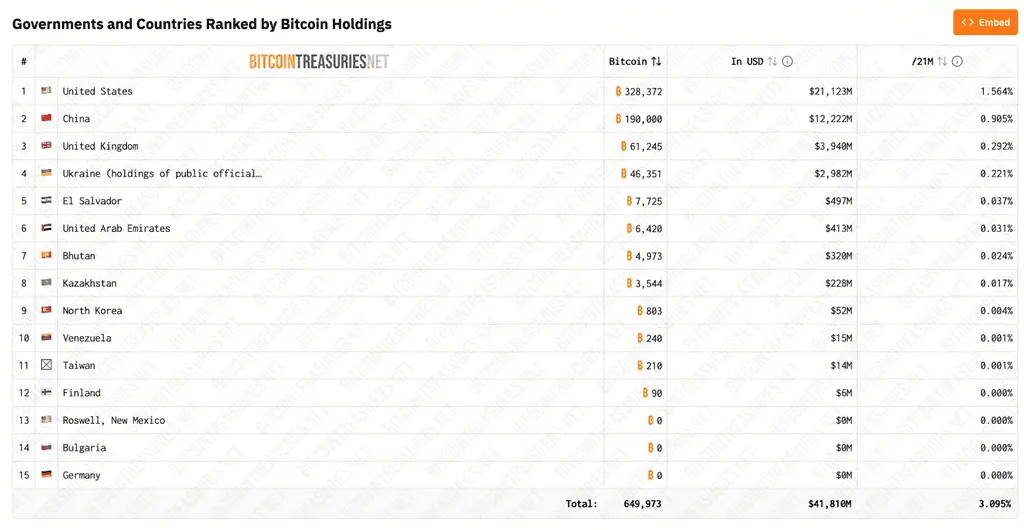Open the North Korea entry
Image resolution: width=1024 pixels, height=530 pixels.
[92, 311]
